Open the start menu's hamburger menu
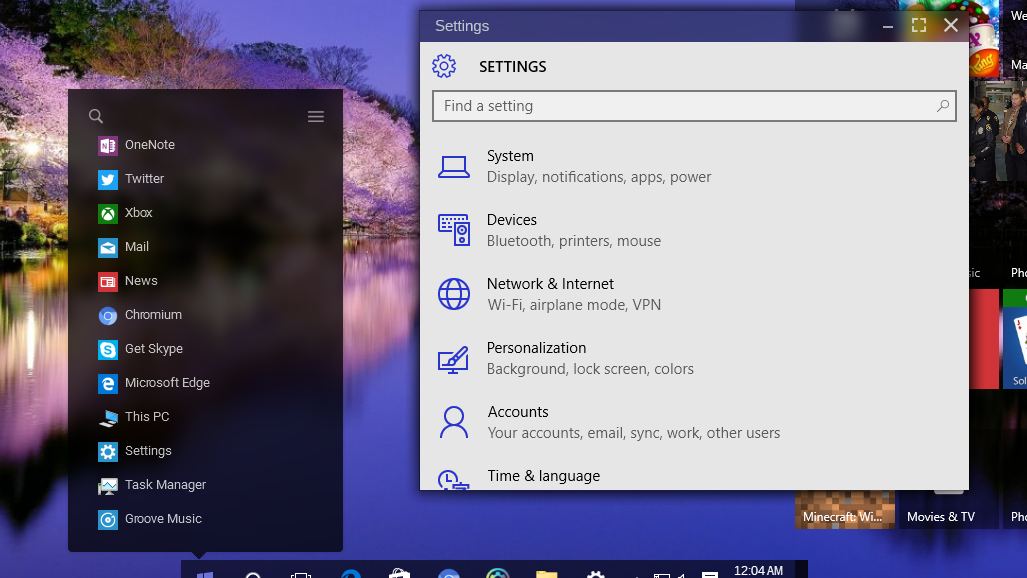 [316, 117]
